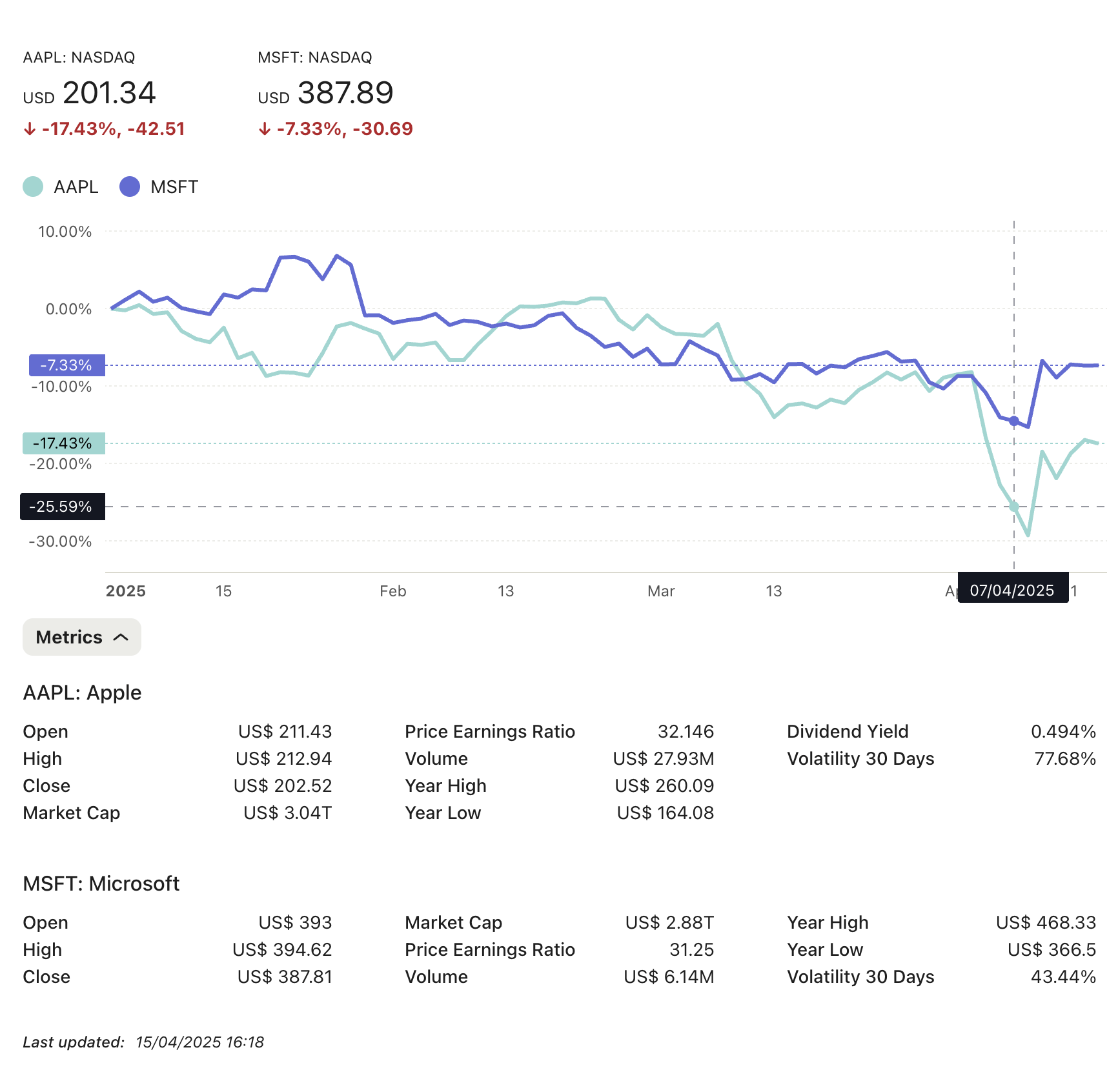The width and height of the screenshot is (1118, 1092).
Task: Click the red down arrow beside AAPL change
Action: point(30,128)
